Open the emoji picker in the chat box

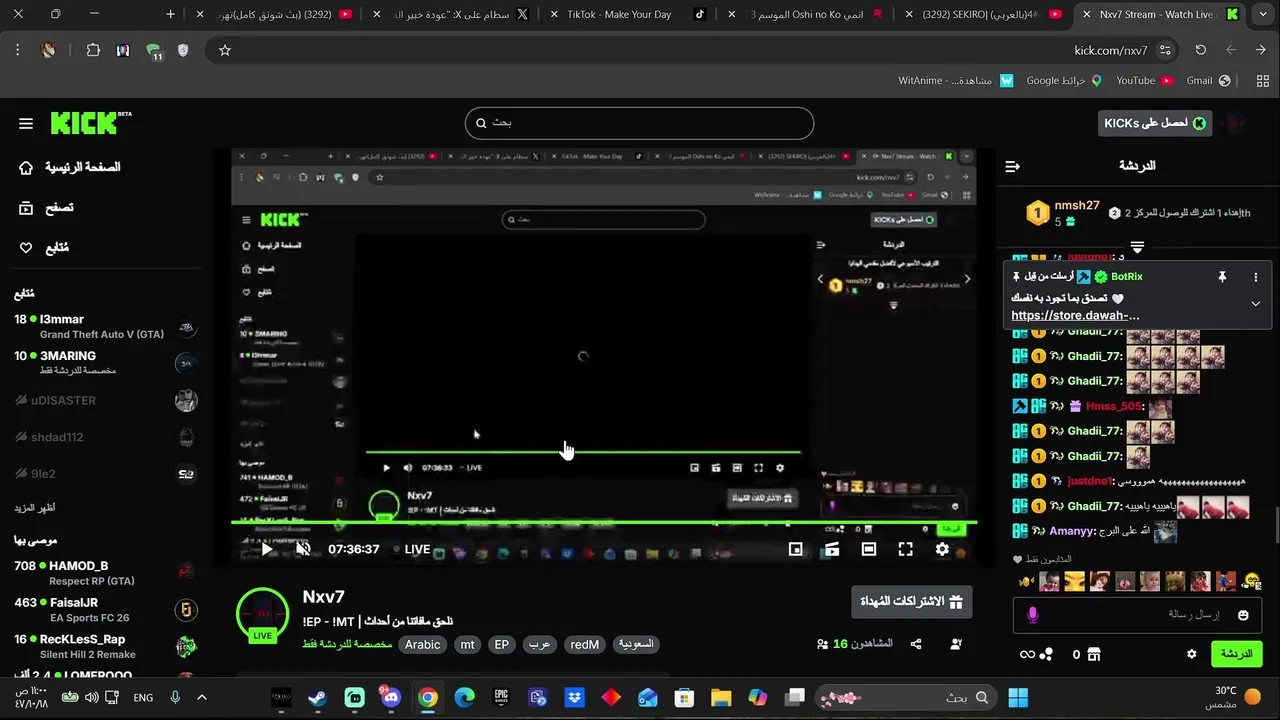[x=1244, y=615]
